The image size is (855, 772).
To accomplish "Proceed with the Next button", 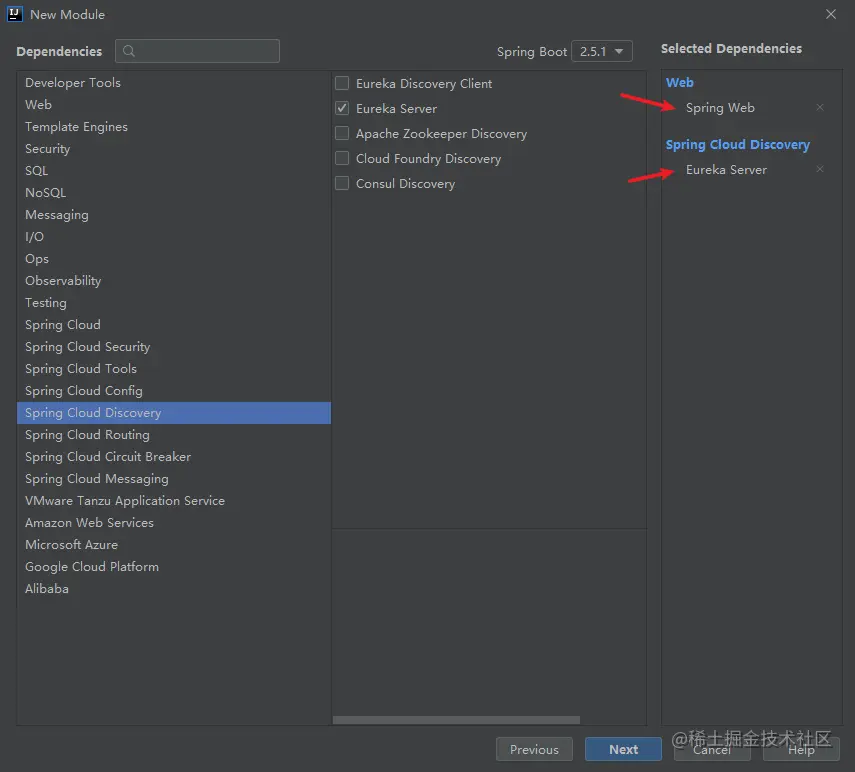I will tap(623, 749).
